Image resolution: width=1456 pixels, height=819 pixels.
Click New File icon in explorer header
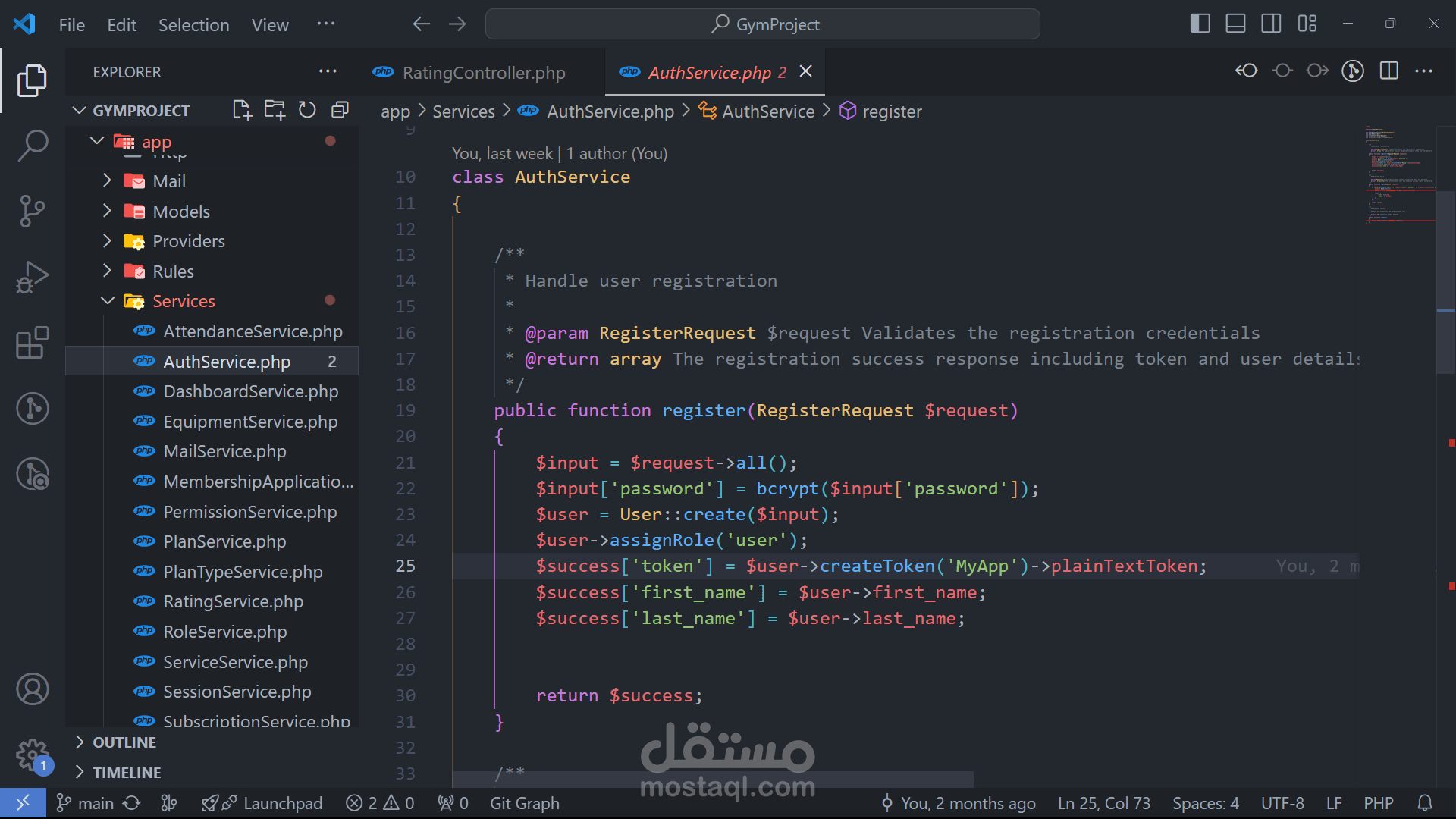[242, 110]
